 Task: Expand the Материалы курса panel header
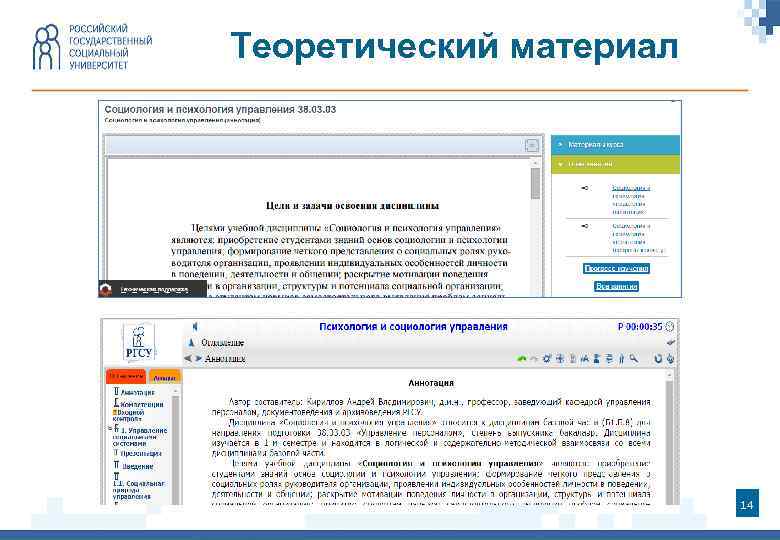point(615,145)
